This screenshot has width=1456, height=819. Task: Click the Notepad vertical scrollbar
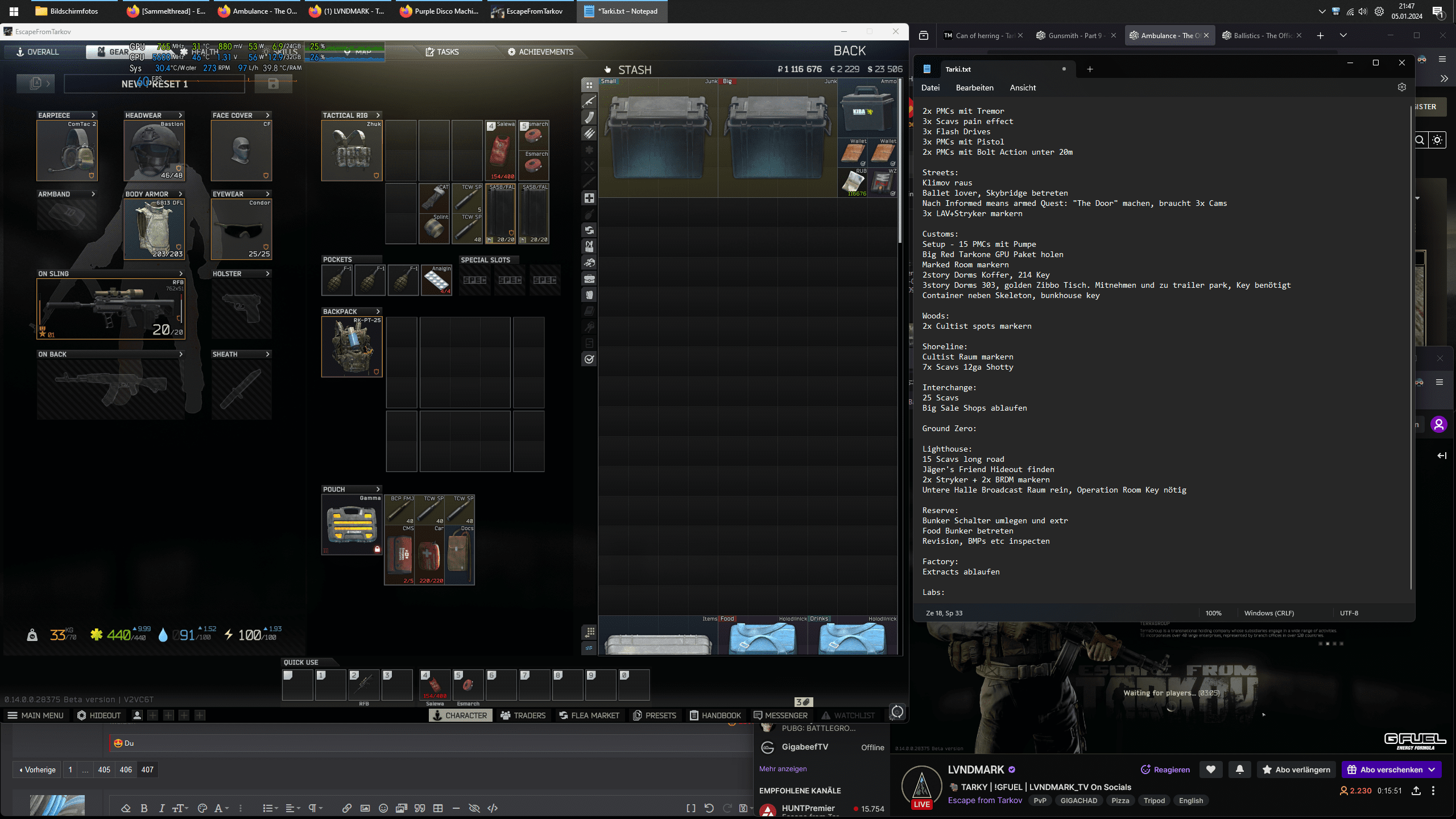[1412, 347]
